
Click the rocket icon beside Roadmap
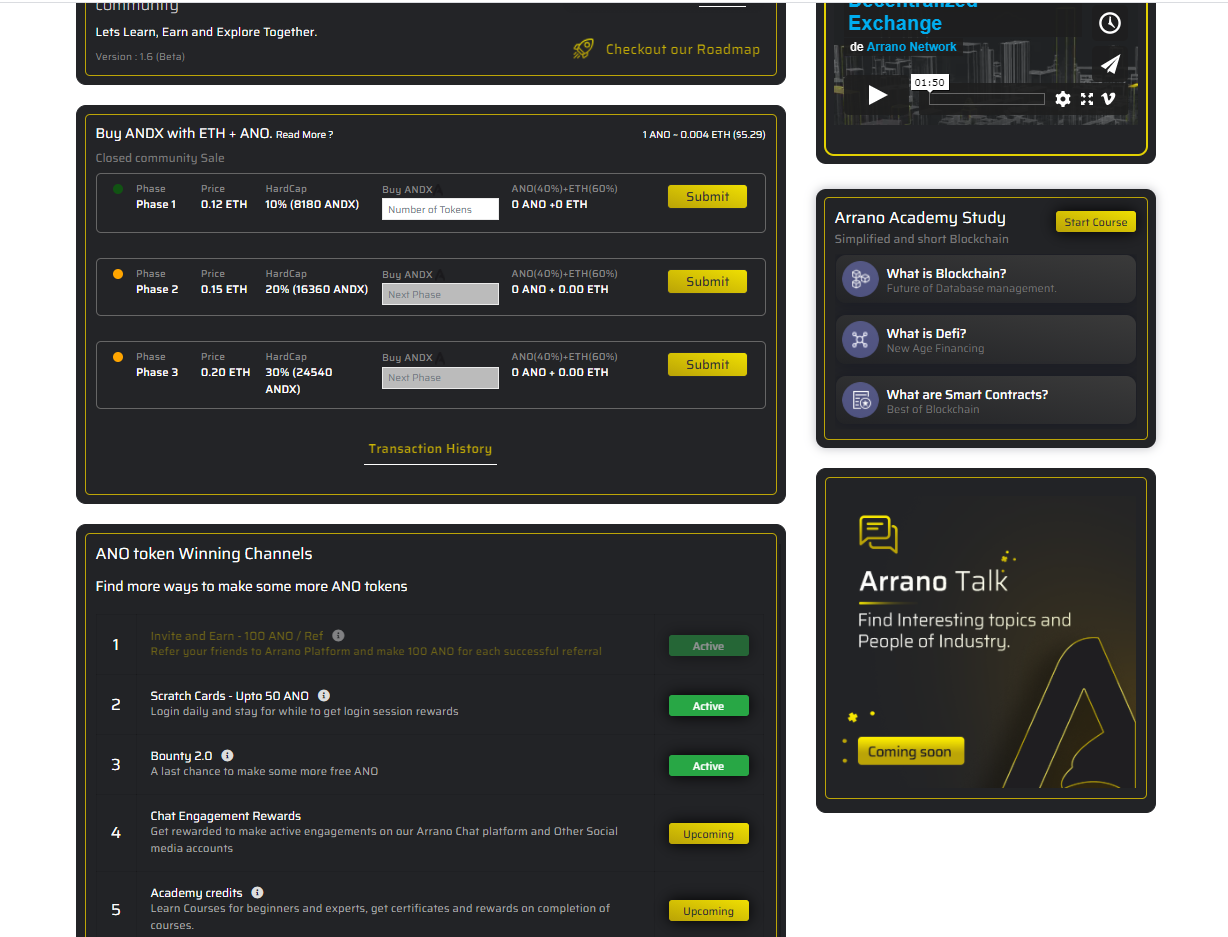(583, 48)
